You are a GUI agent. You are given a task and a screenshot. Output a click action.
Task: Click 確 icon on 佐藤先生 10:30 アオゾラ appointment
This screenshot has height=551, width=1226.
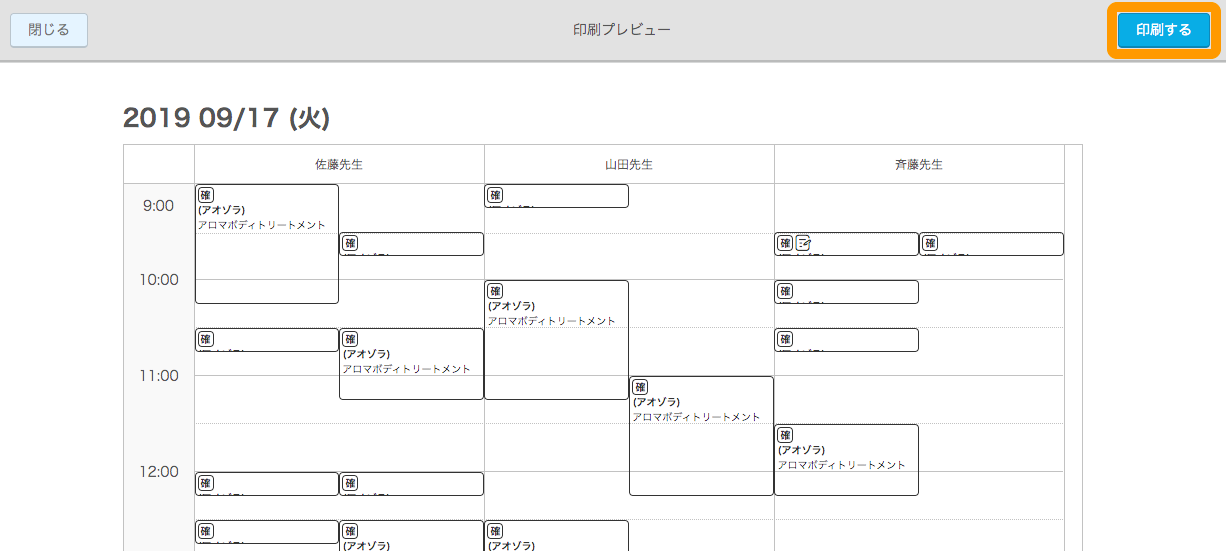[350, 339]
